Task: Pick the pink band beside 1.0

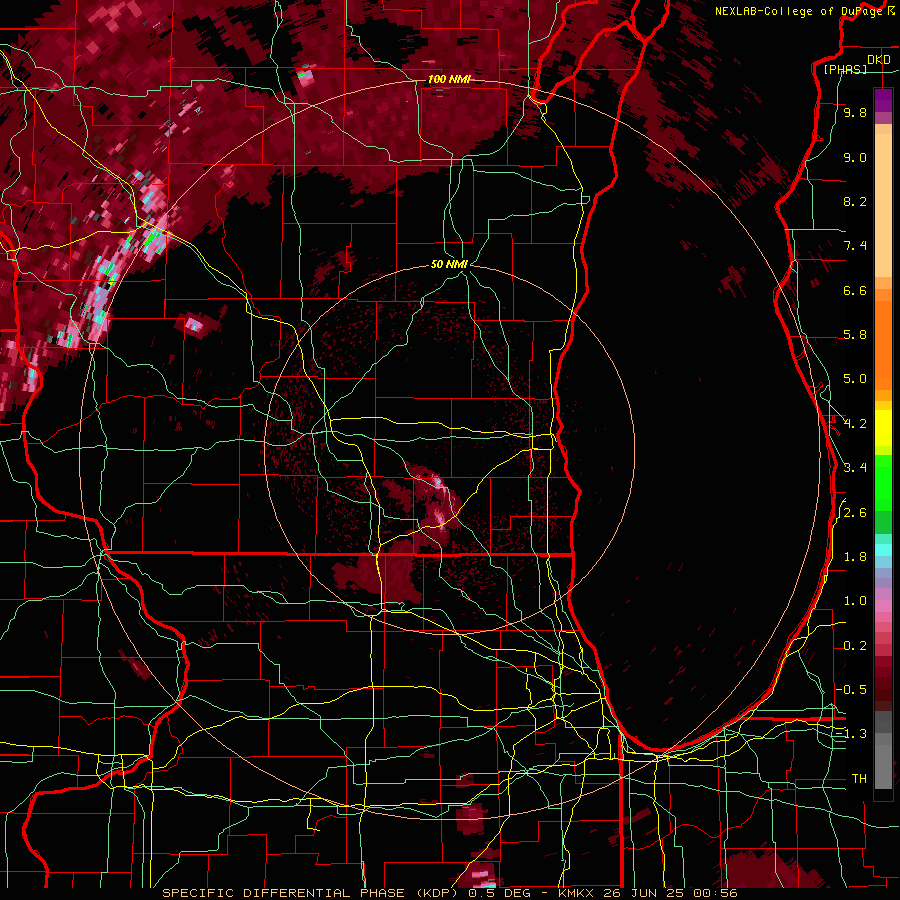Action: pos(883,606)
